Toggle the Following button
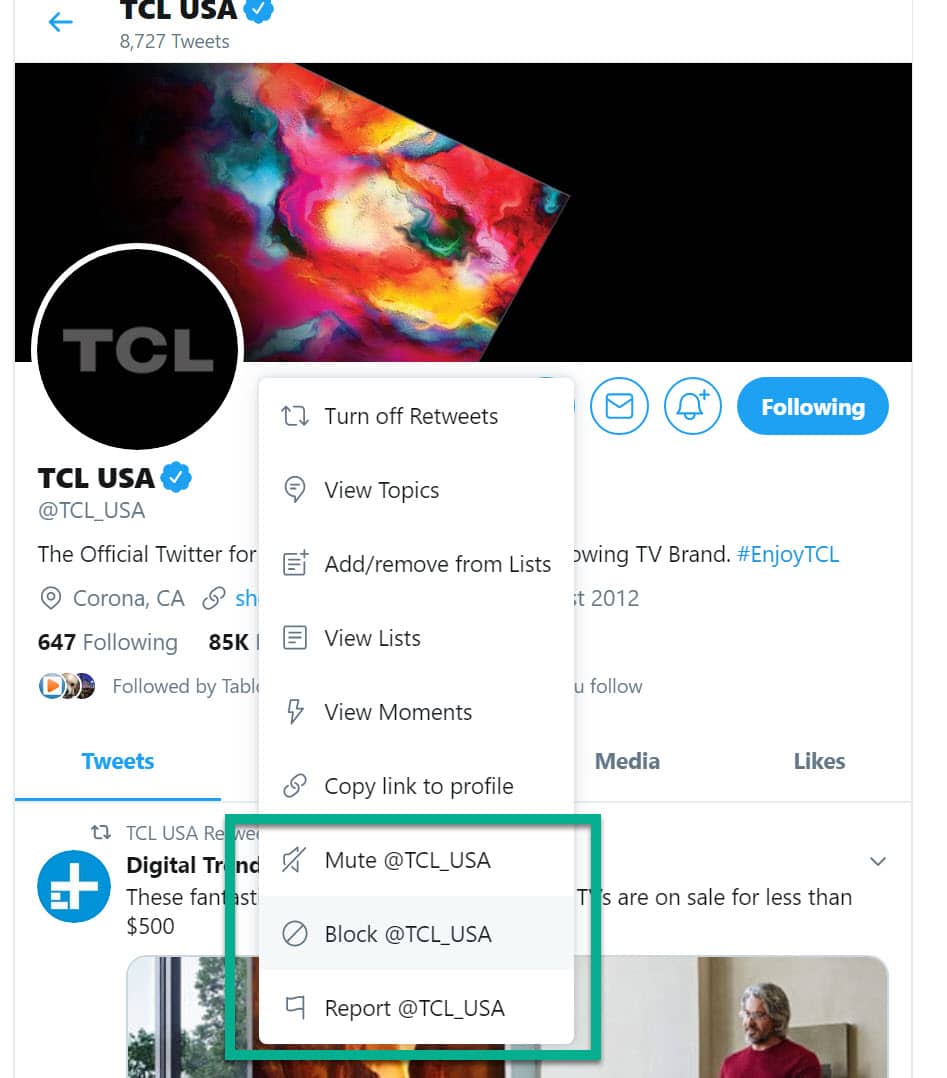Viewport: 947px width, 1078px height. (x=812, y=407)
